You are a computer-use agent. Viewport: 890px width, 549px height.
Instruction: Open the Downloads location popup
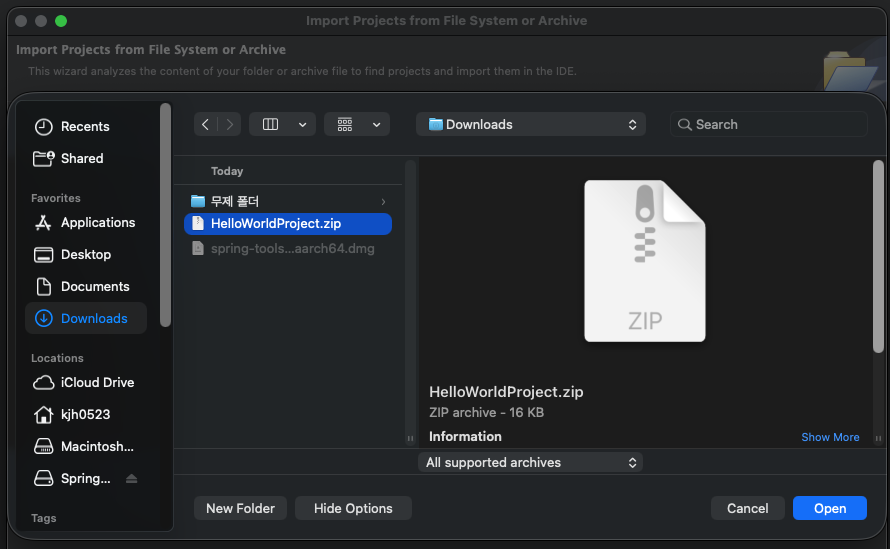coord(531,124)
